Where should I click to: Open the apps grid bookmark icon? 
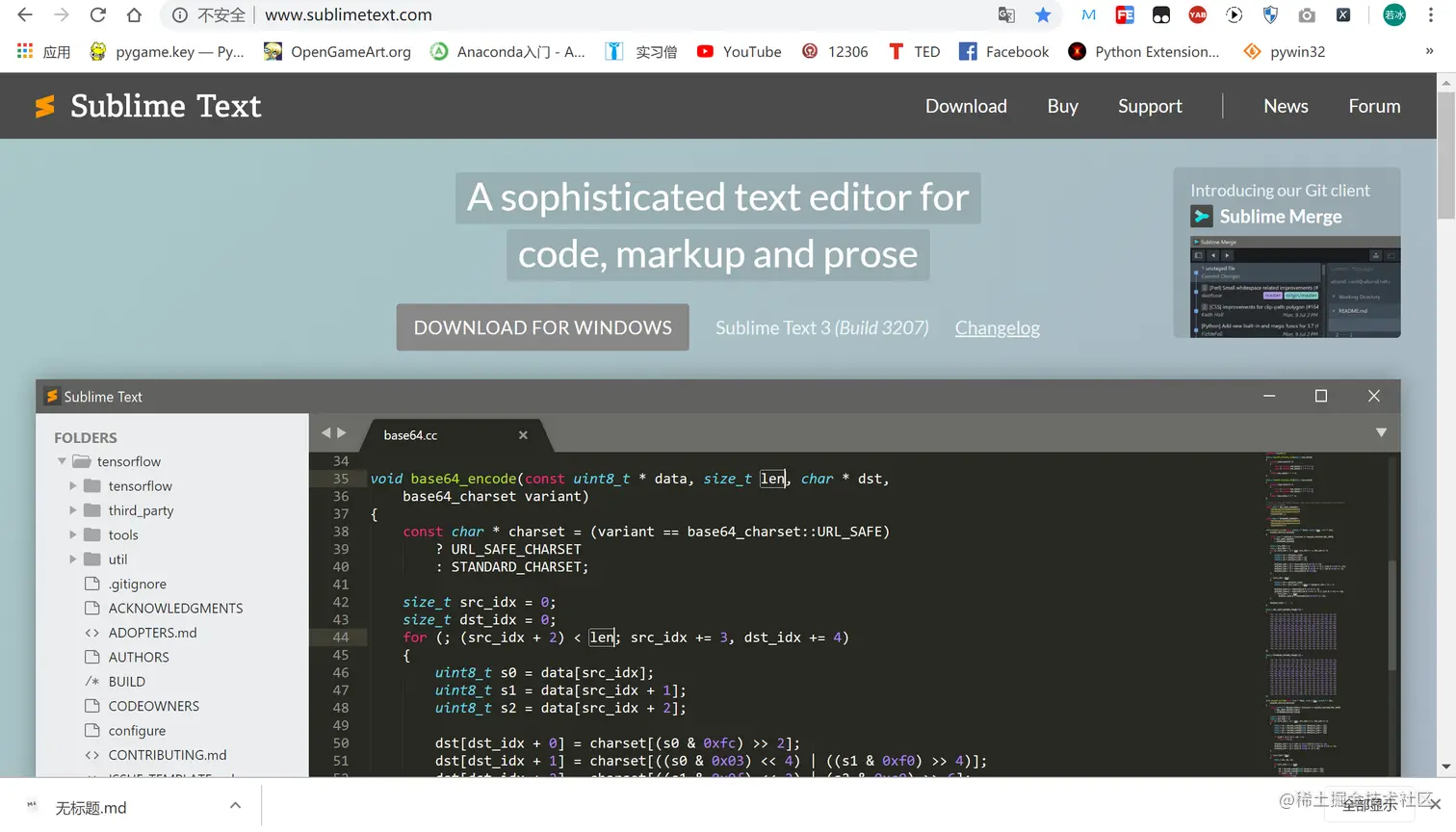pos(25,51)
